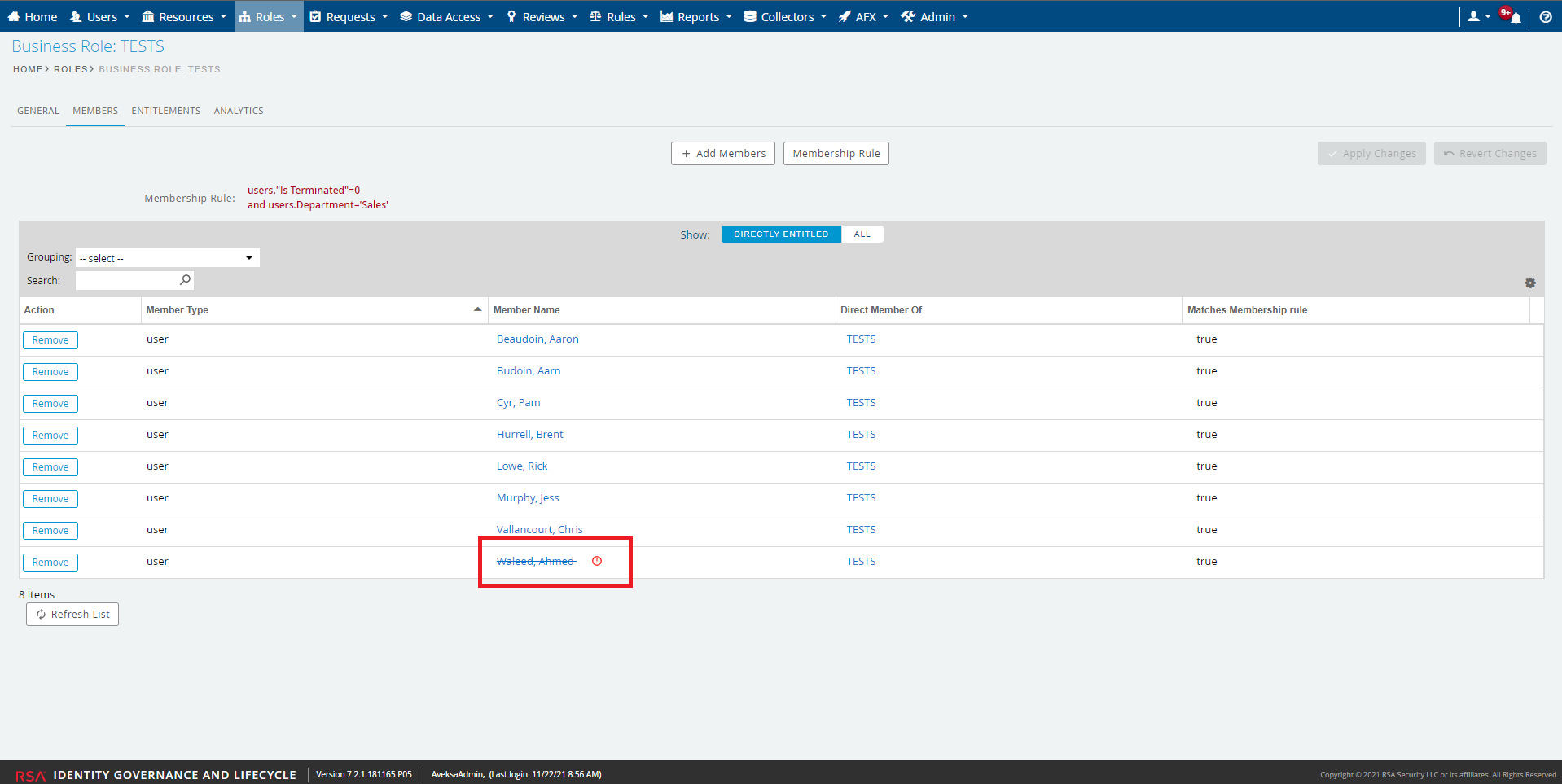The width and height of the screenshot is (1562, 784).
Task: Open the help question mark icon
Action: (x=1545, y=17)
